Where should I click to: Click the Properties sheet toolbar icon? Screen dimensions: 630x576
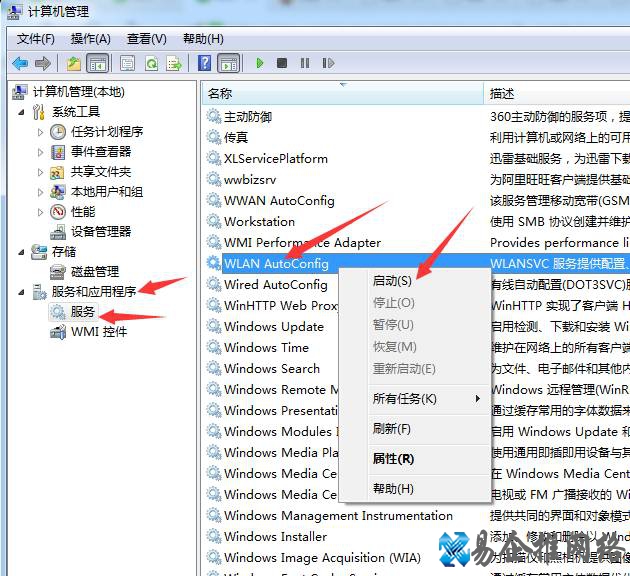point(127,63)
